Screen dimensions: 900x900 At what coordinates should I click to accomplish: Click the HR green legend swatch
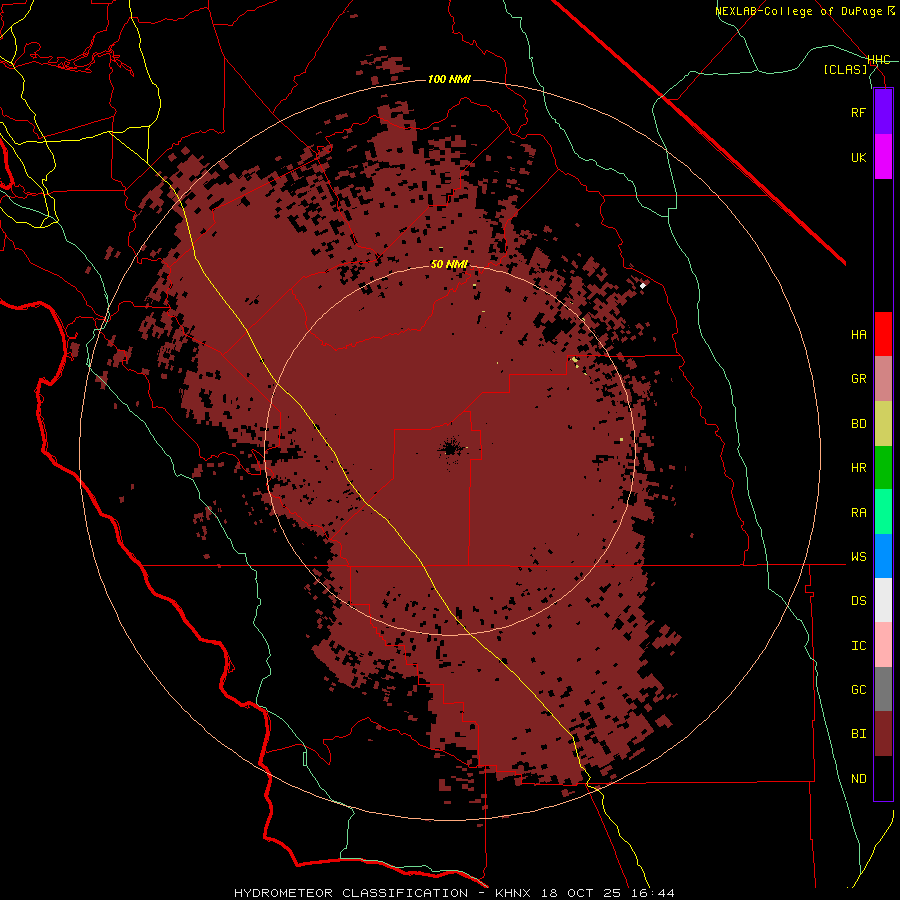tap(883, 468)
